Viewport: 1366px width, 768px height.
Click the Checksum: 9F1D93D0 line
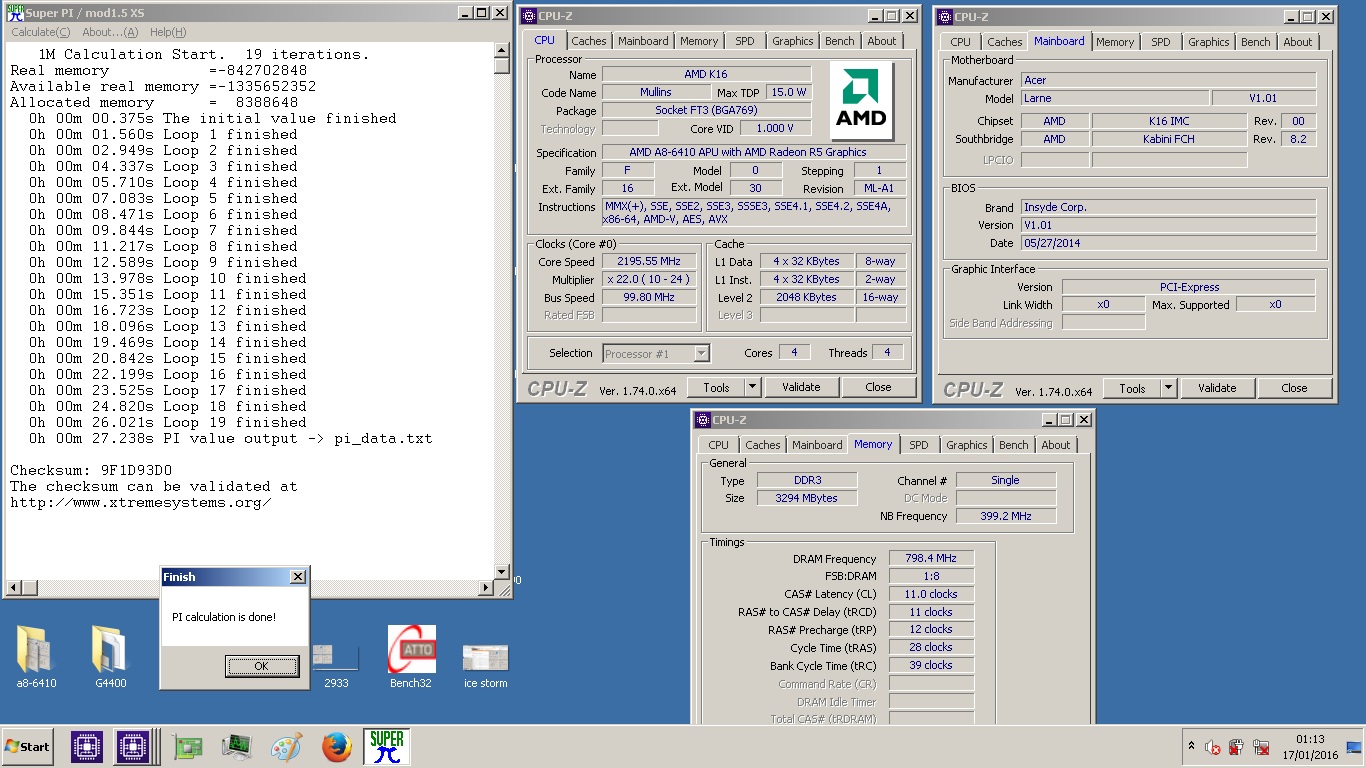(91, 470)
